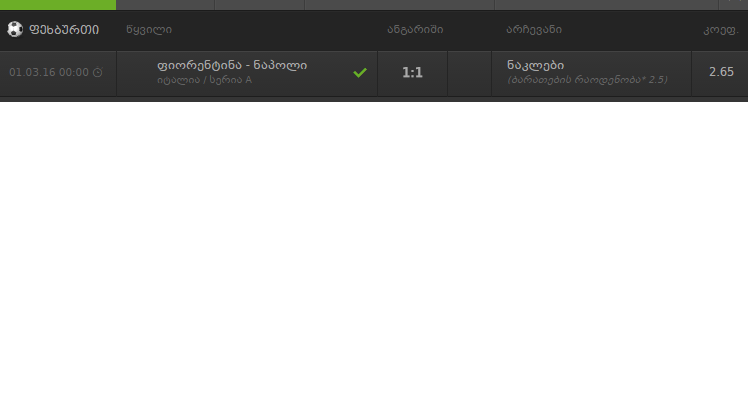
Task: Click the ბარათების რაოდენობა* 2.5 note
Action: (x=587, y=80)
